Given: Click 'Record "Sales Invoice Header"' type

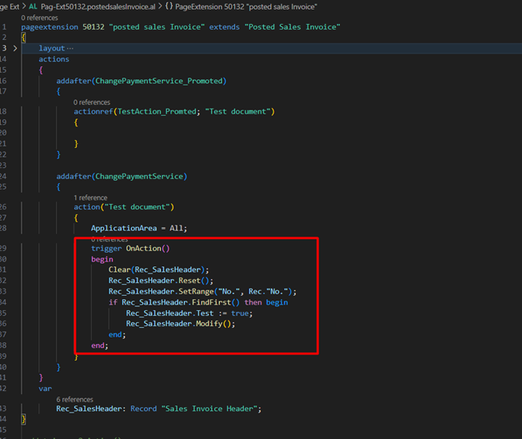Looking at the screenshot, I should [x=194, y=409].
